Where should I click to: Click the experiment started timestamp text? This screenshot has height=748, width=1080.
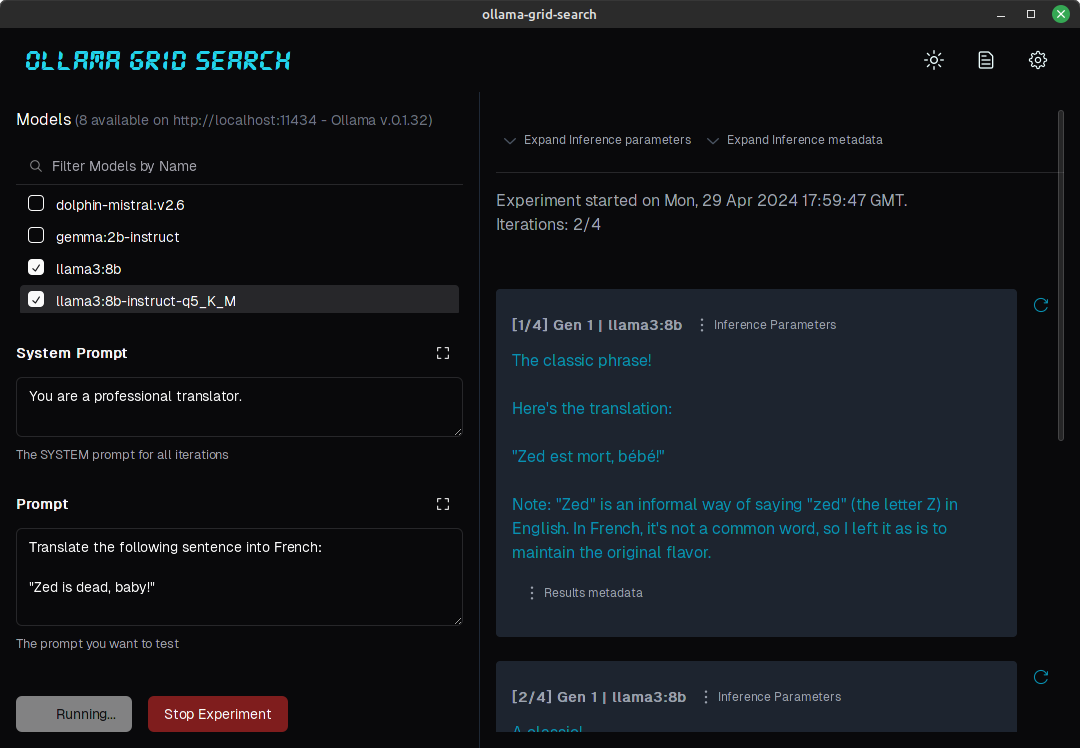[x=701, y=200]
